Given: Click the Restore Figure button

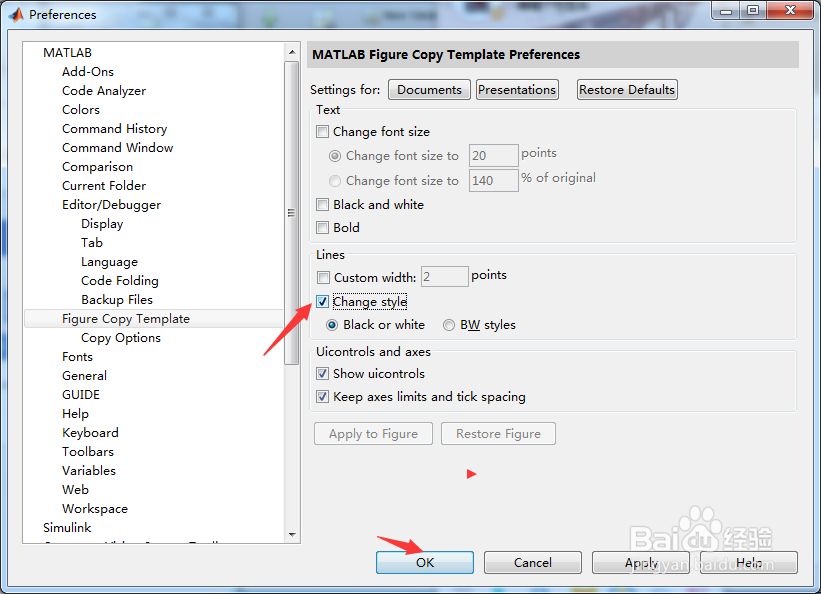Looking at the screenshot, I should pyautogui.click(x=498, y=434).
